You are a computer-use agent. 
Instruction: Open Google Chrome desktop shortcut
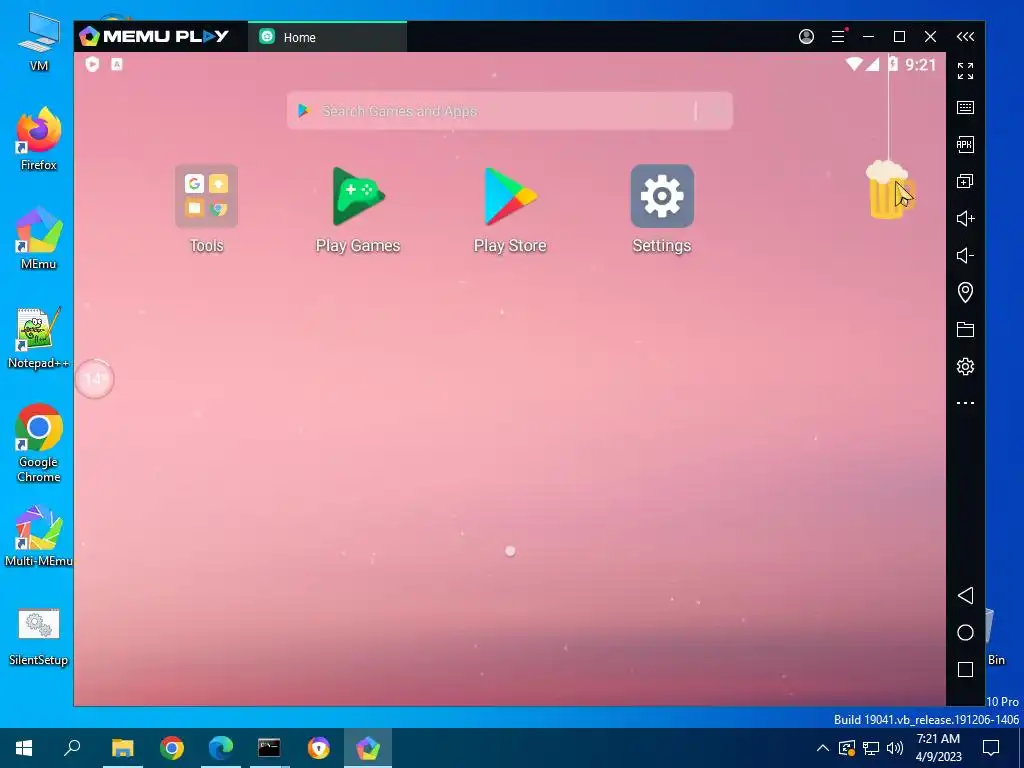(x=39, y=443)
